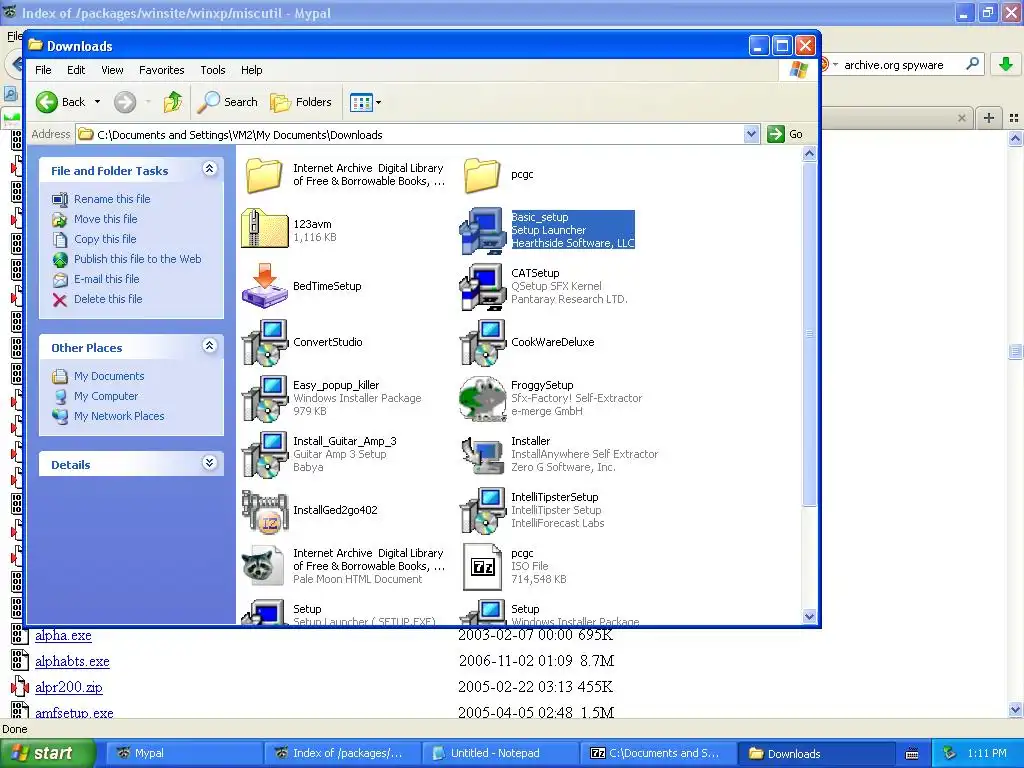The width and height of the screenshot is (1024, 768).
Task: Select the Basic_setup installer icon
Action: [x=483, y=231]
